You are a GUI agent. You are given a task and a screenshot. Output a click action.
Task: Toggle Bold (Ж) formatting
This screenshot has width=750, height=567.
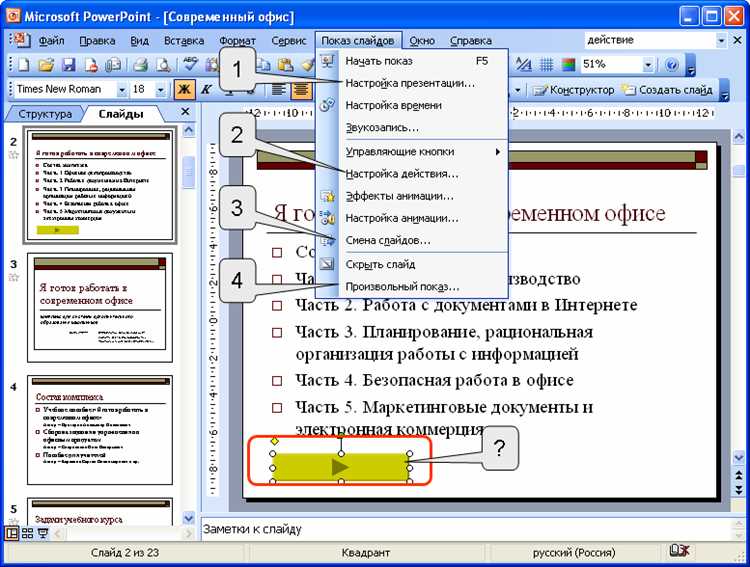(x=183, y=90)
